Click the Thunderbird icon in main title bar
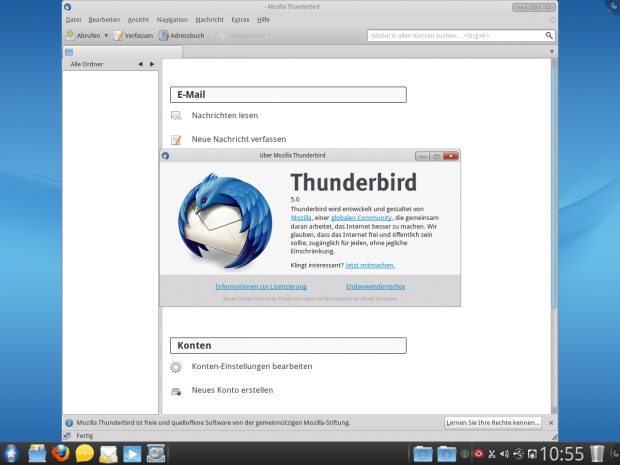620x465 pixels. [68, 7]
